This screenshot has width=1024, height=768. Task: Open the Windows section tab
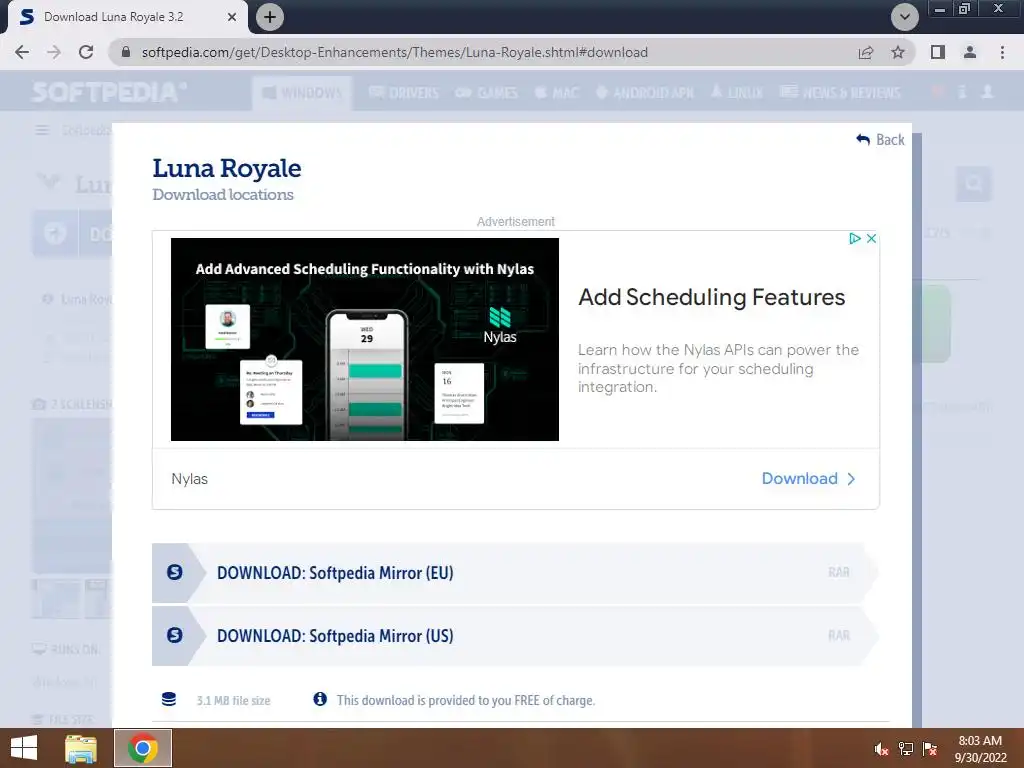(302, 93)
